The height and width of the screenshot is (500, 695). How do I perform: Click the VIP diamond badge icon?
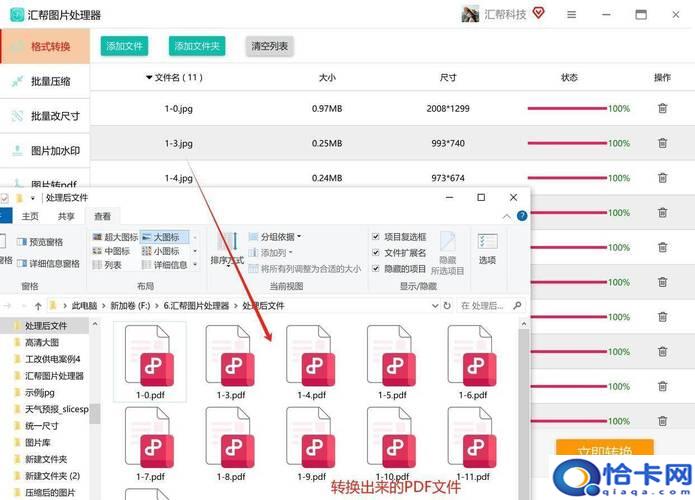point(539,13)
